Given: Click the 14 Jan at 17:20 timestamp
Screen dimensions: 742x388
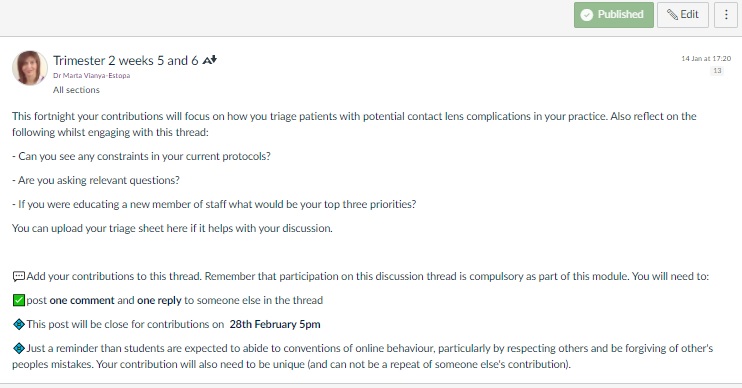Looking at the screenshot, I should (706, 59).
